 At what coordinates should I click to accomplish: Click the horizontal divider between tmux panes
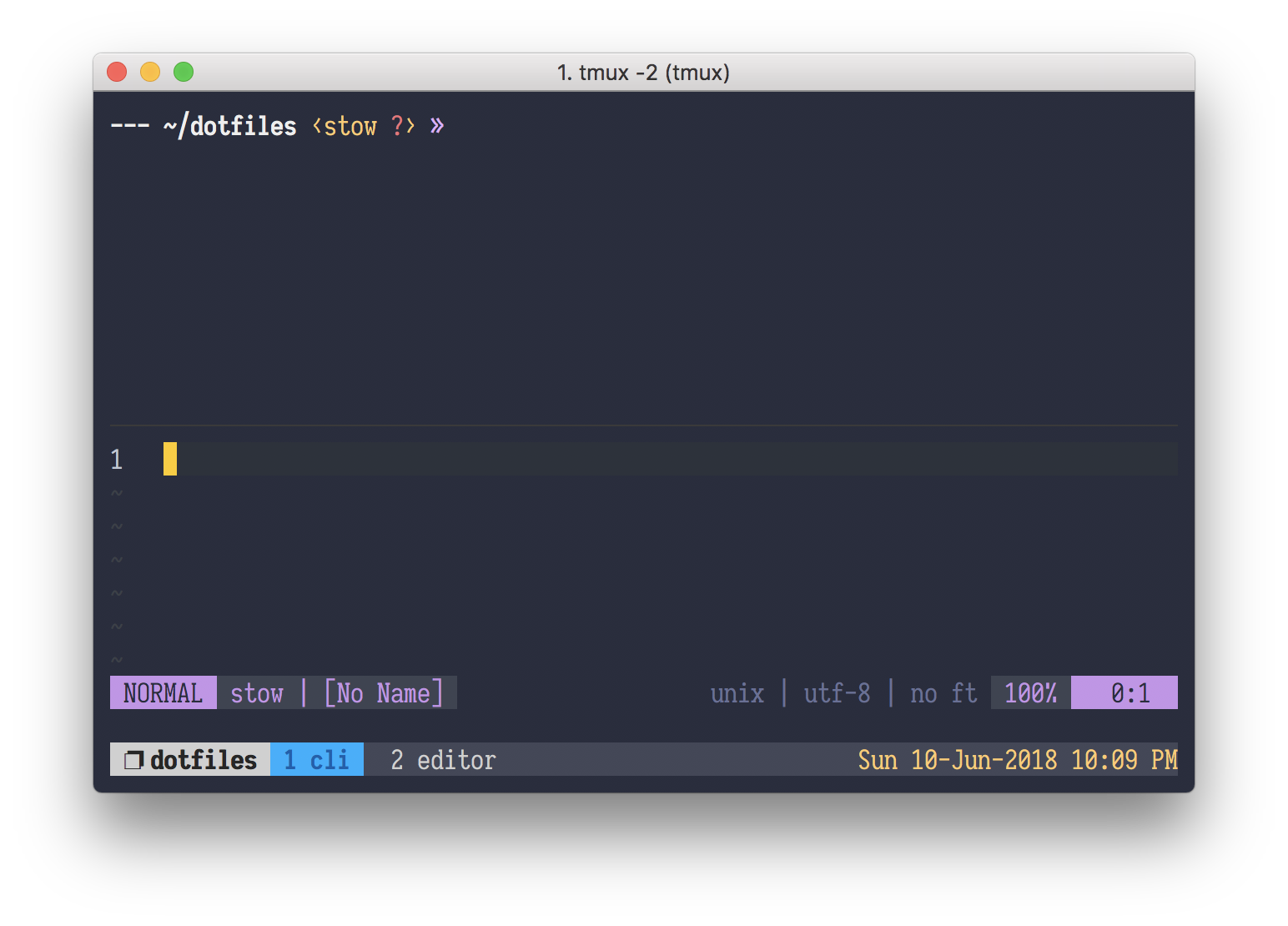(x=643, y=425)
